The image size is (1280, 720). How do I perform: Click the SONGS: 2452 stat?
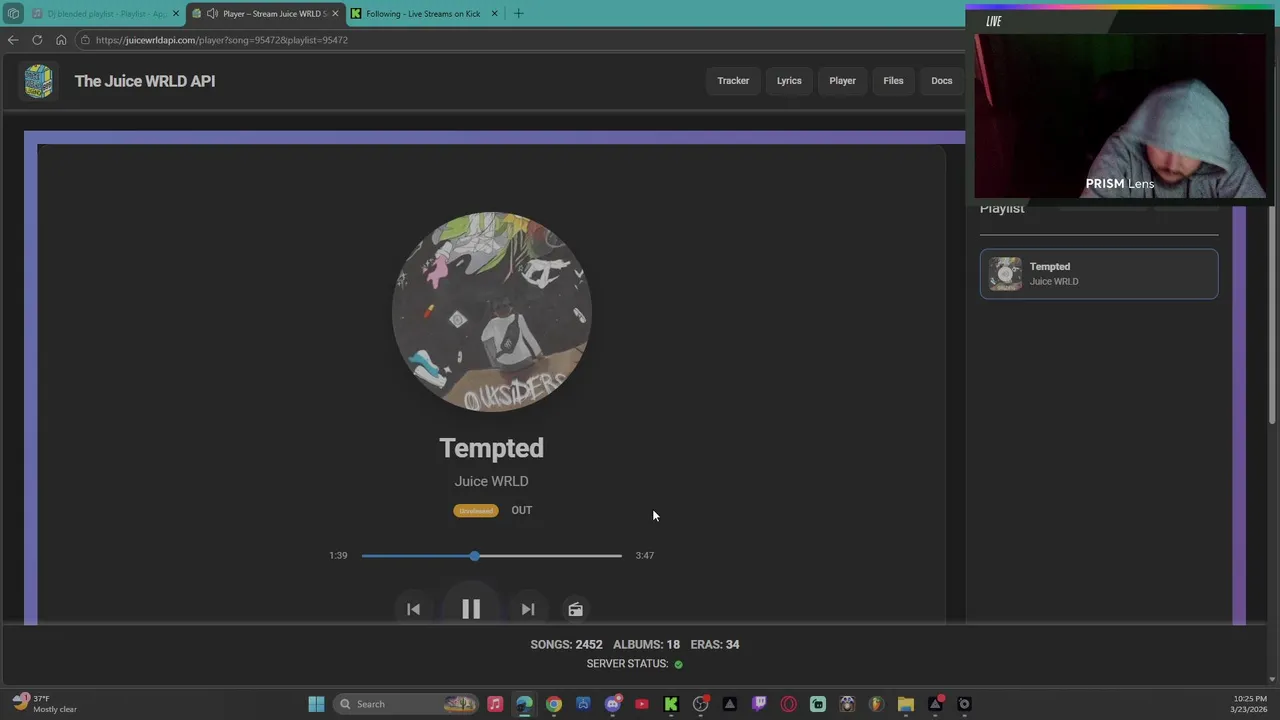coord(566,644)
